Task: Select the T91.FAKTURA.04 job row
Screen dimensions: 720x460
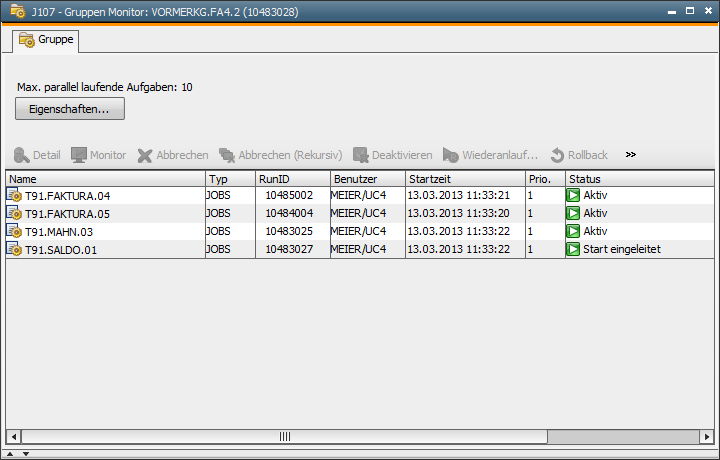Action: coord(67,195)
